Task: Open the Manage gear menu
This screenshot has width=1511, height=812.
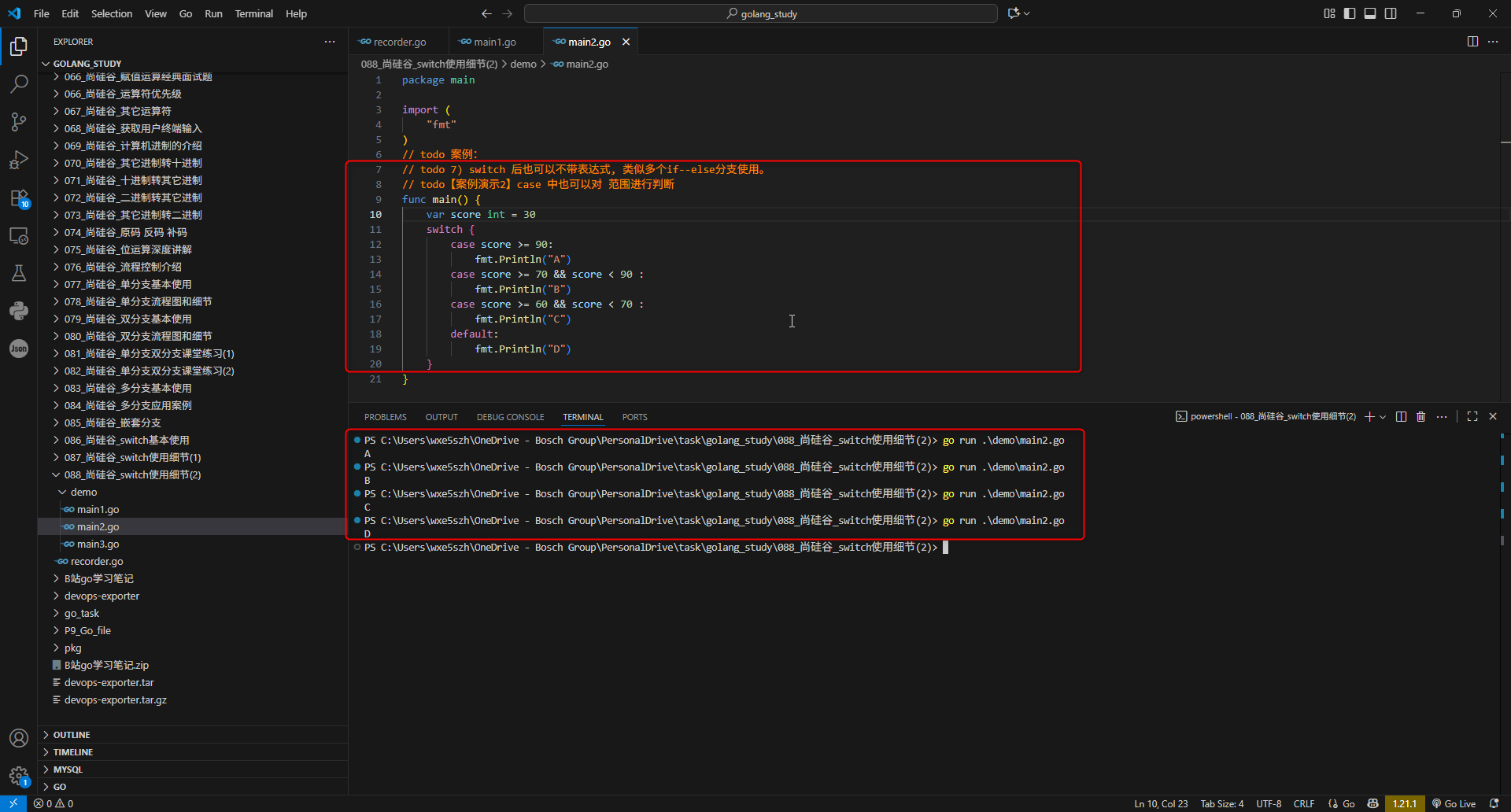Action: 19,776
